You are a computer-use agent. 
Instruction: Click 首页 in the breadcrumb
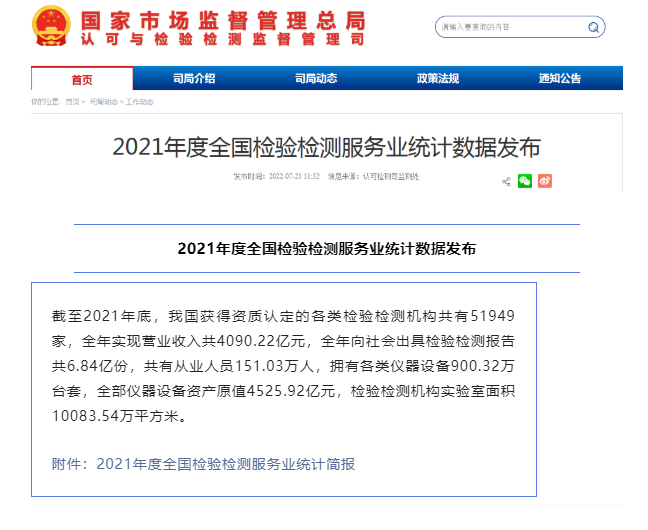click(x=73, y=102)
